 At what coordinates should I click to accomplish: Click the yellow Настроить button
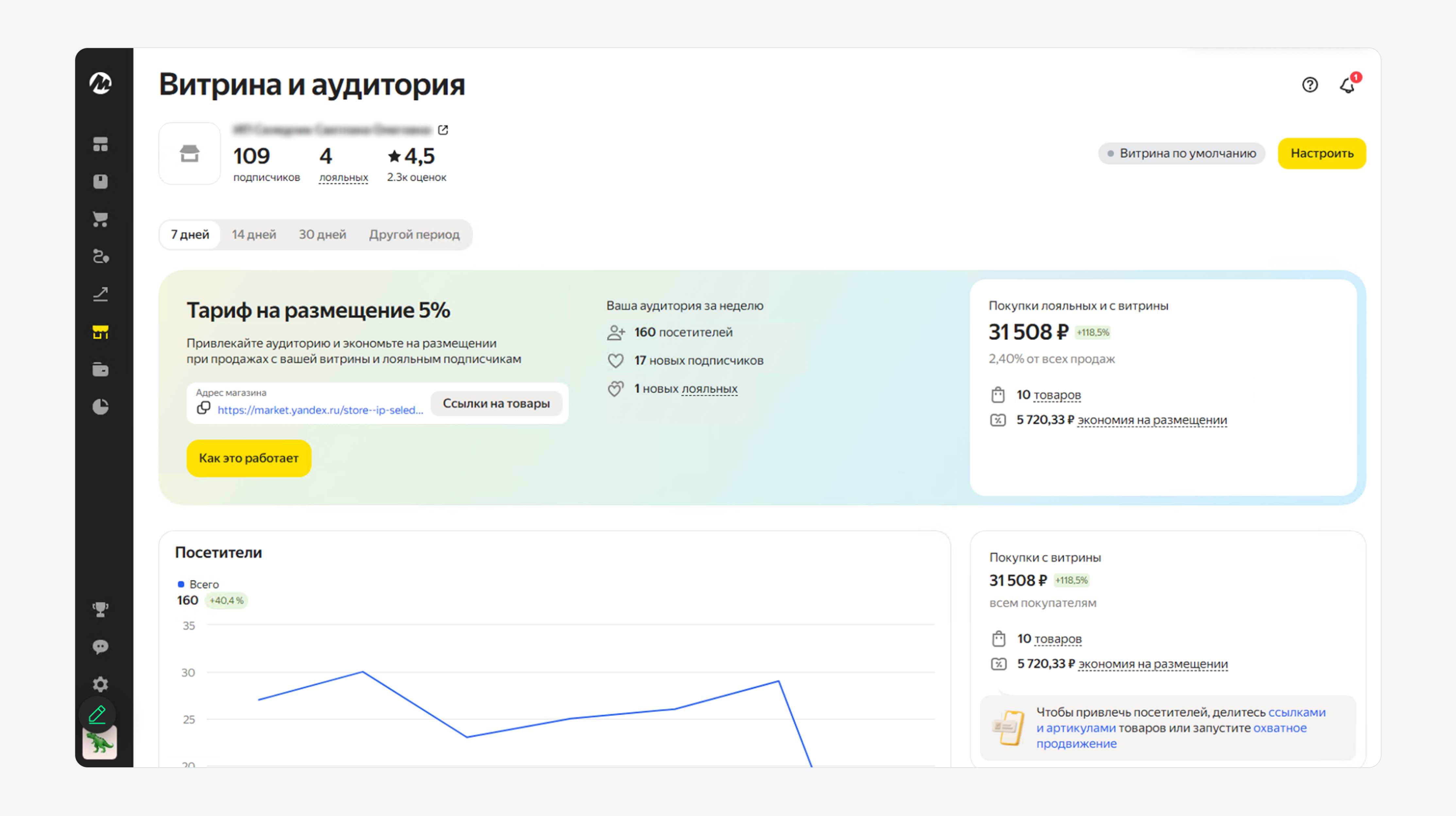point(1322,153)
